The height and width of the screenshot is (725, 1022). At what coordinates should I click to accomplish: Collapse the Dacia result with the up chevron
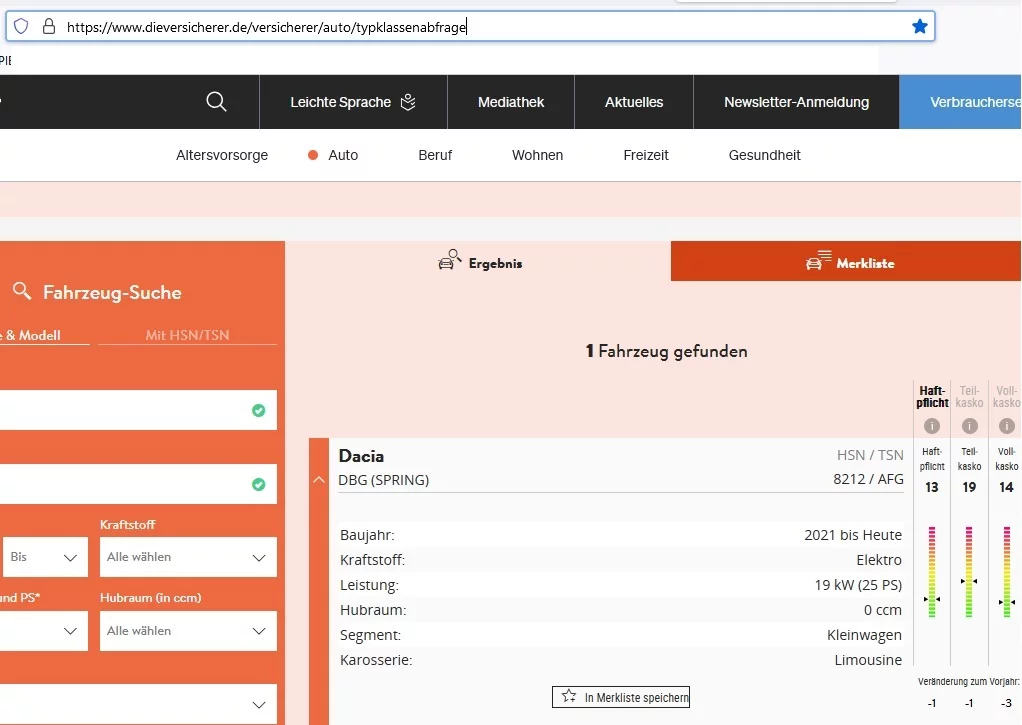pos(319,480)
